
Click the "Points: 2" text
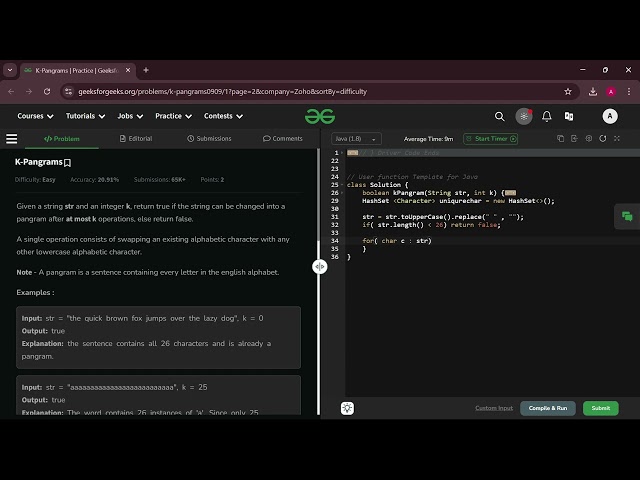click(212, 180)
